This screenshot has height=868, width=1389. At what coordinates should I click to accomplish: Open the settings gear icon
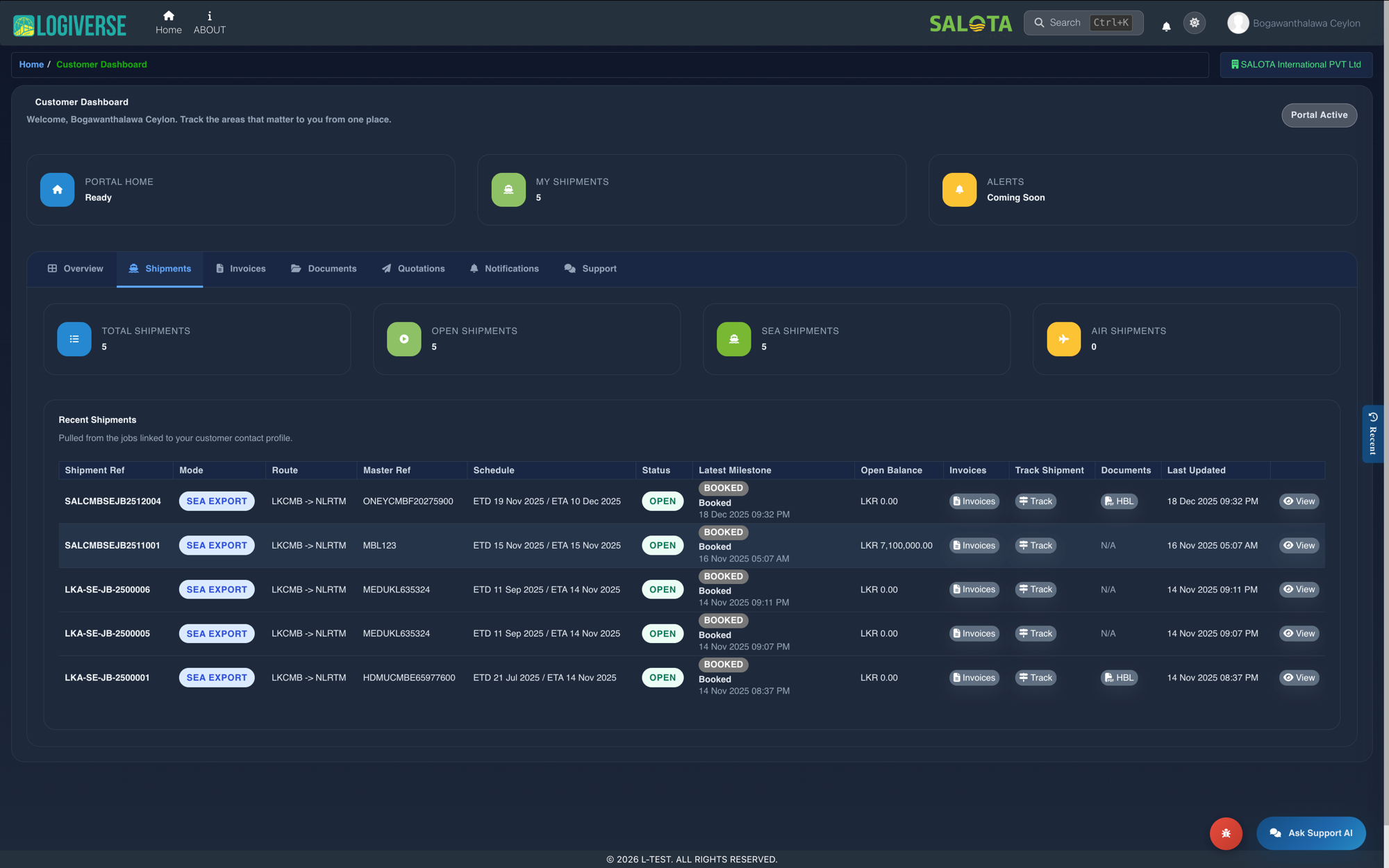click(1195, 23)
